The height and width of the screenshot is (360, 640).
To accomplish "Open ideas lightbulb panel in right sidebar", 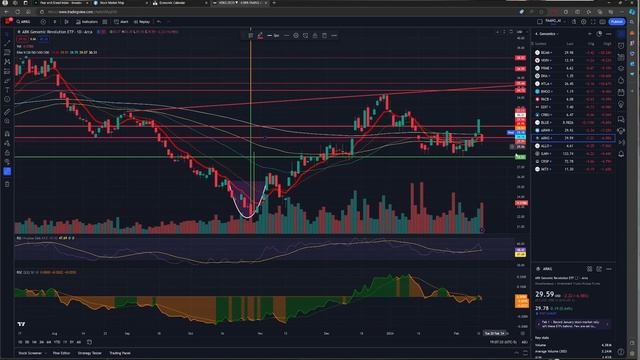I will pos(621,105).
